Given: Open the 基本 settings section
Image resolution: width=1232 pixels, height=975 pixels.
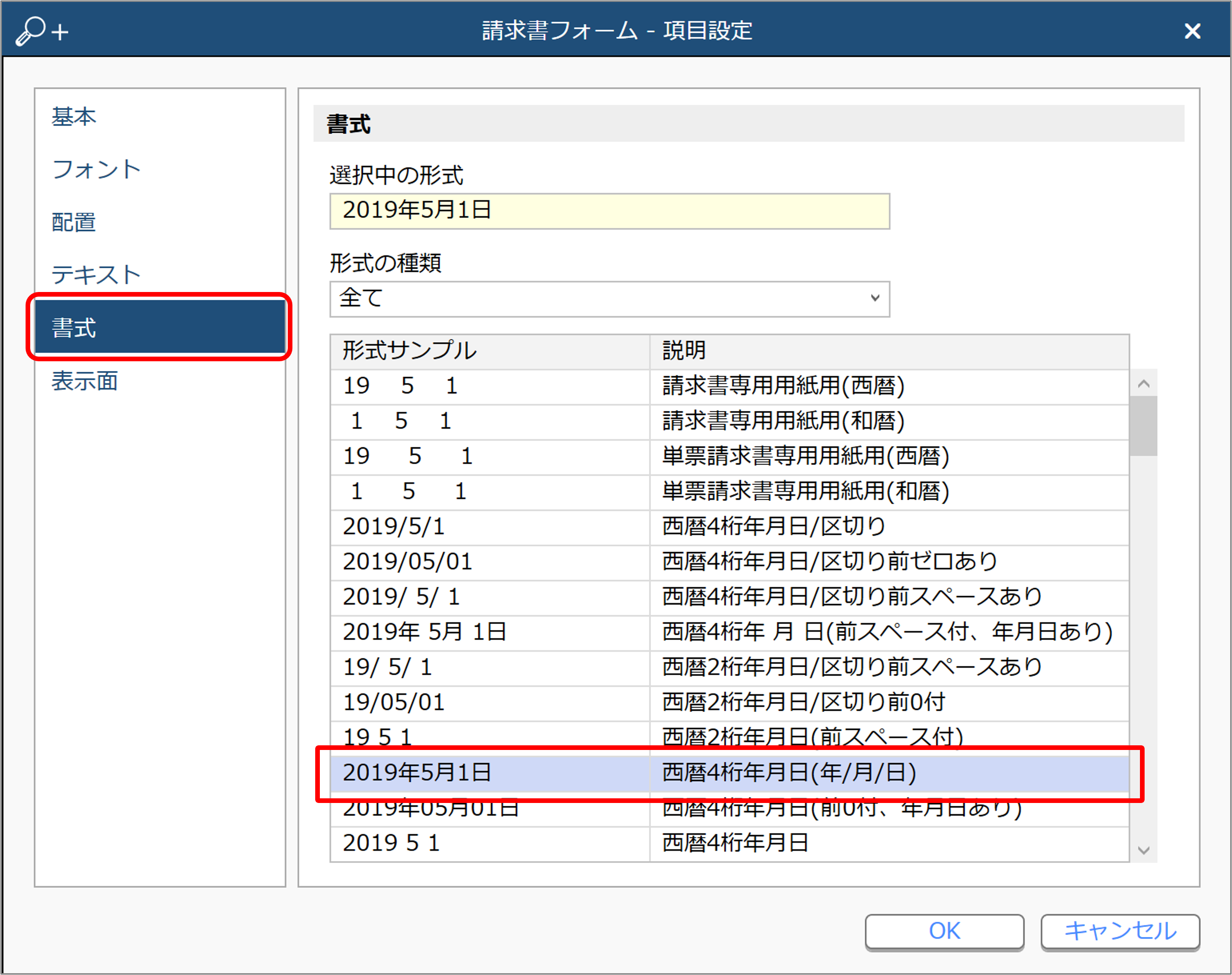Looking at the screenshot, I should coord(160,116).
